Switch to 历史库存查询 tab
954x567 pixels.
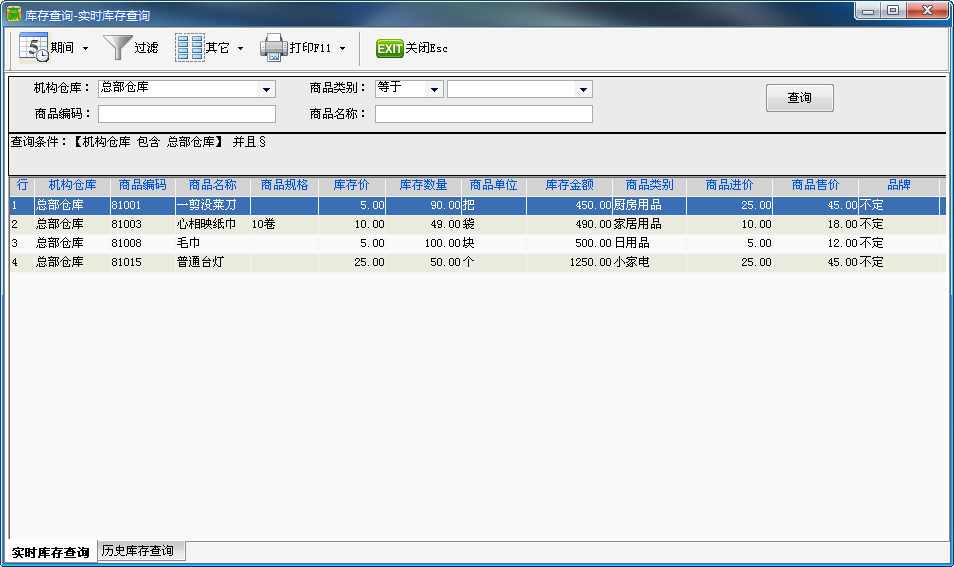pos(138,551)
